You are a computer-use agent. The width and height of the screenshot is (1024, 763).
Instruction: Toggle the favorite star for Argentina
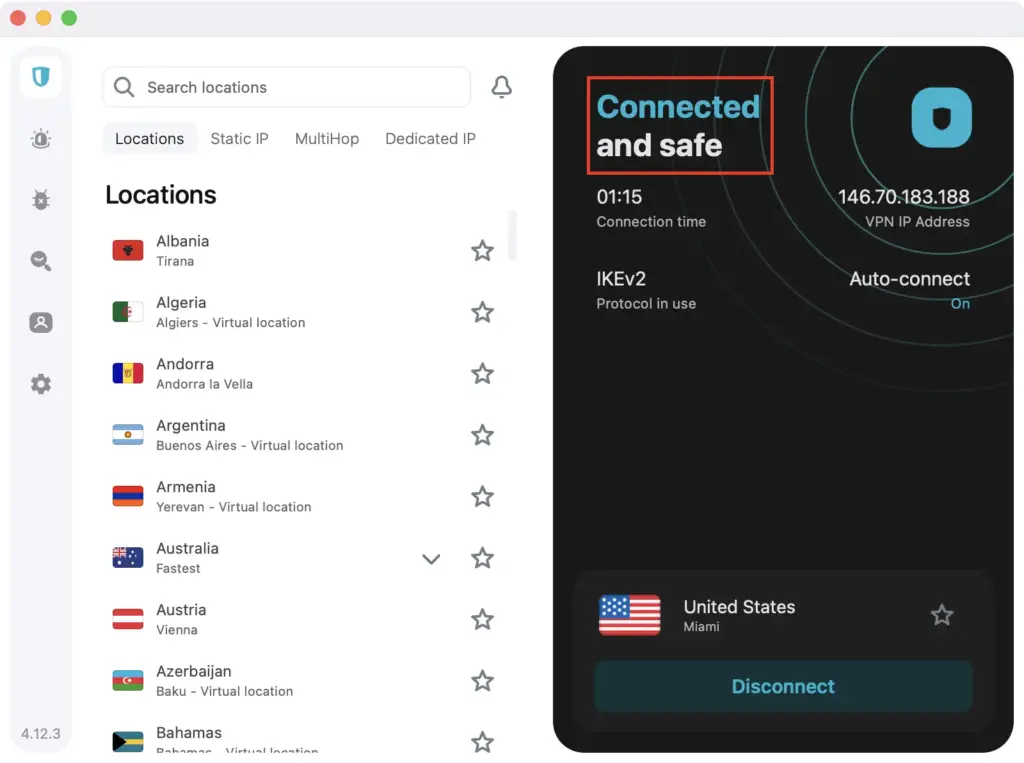[482, 435]
